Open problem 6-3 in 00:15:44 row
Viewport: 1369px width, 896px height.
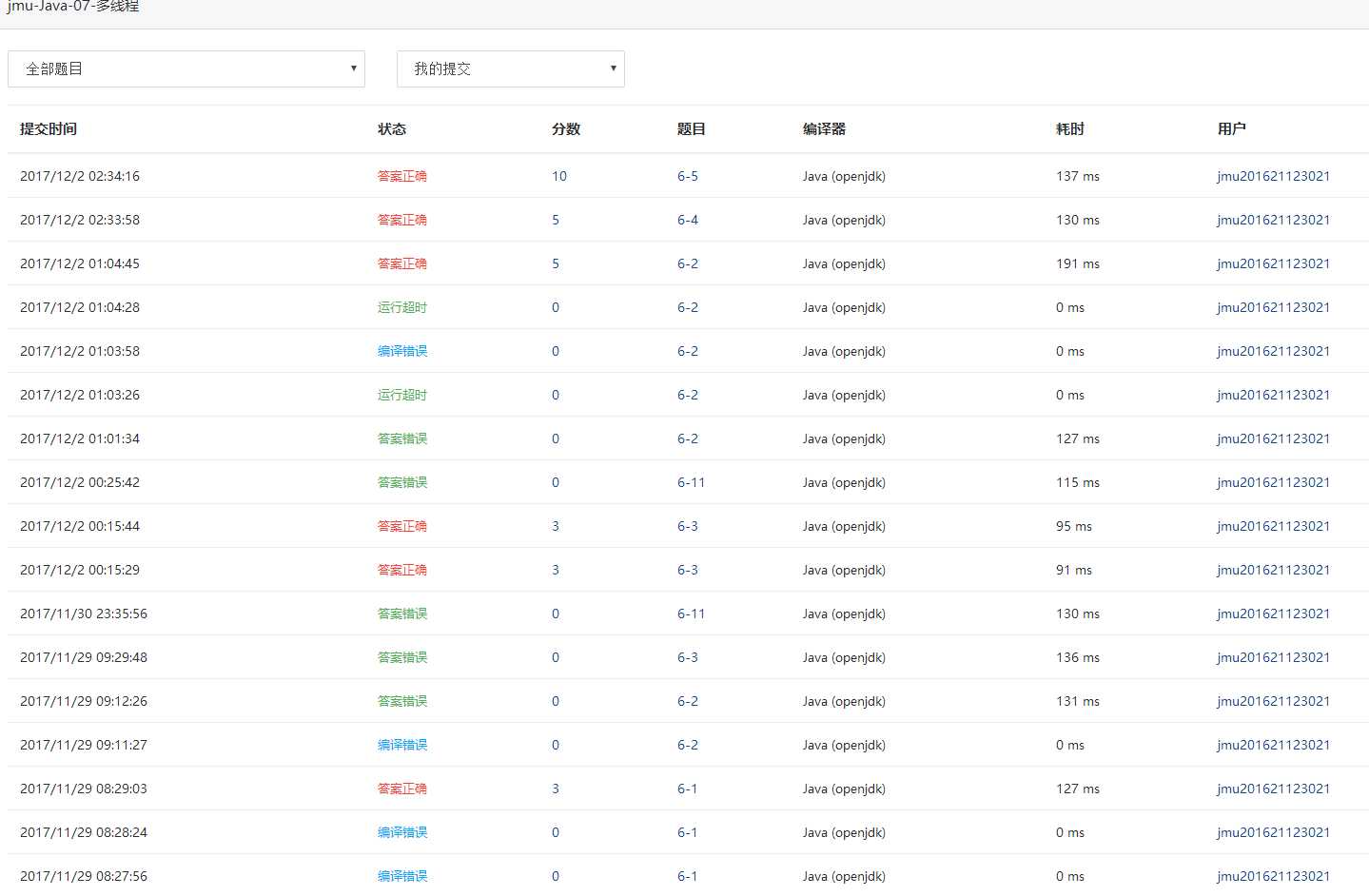coord(688,526)
